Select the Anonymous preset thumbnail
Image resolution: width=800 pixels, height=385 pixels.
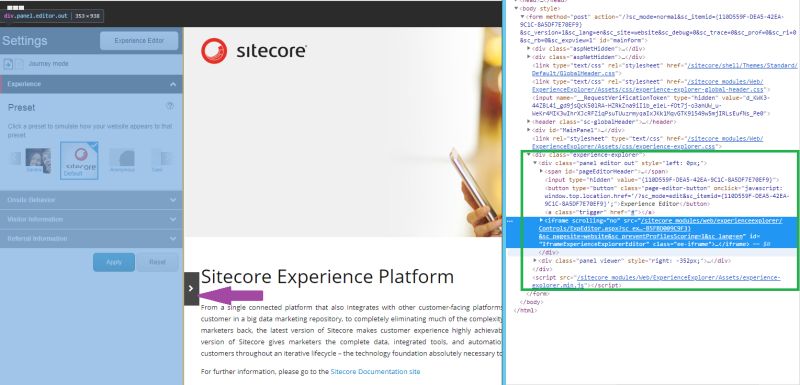tap(121, 161)
